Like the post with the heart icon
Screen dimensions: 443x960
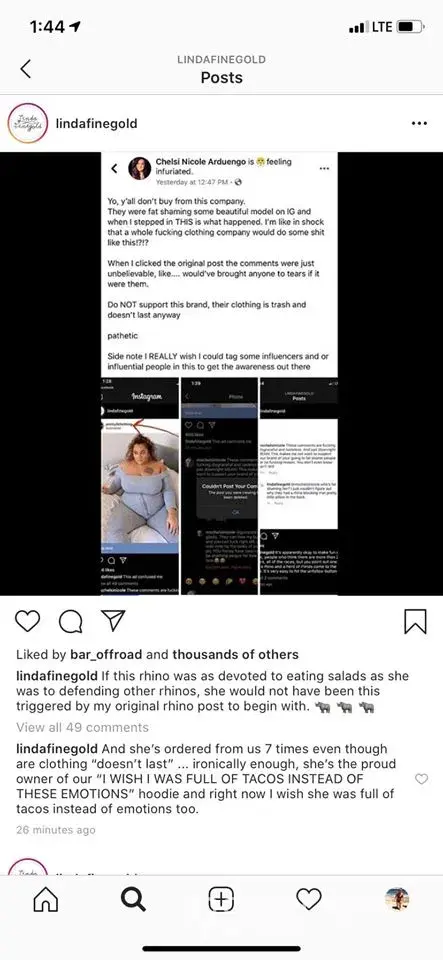coord(27,621)
